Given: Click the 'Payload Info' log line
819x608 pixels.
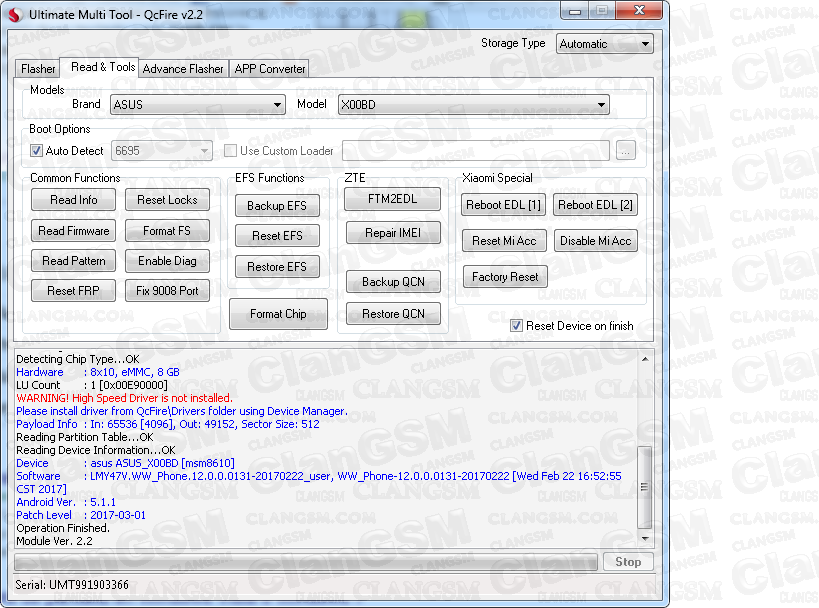Looking at the screenshot, I should click(168, 424).
